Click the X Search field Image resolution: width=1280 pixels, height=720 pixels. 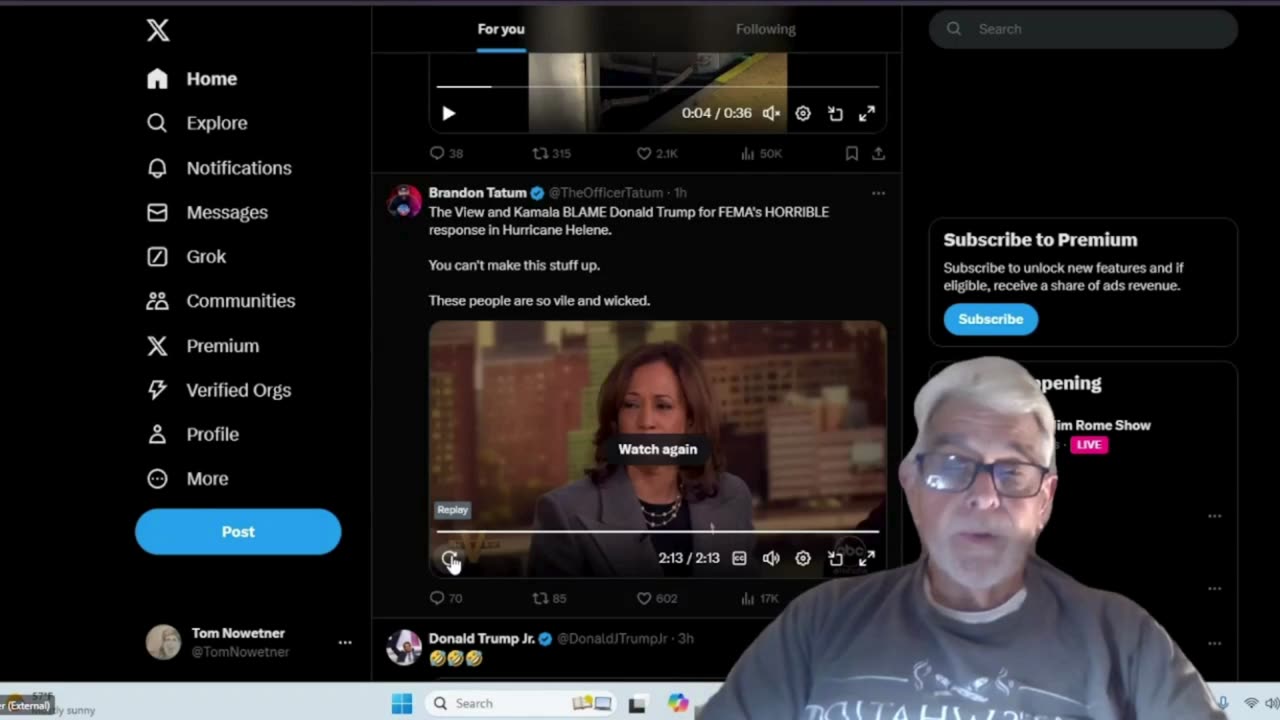point(1083,29)
